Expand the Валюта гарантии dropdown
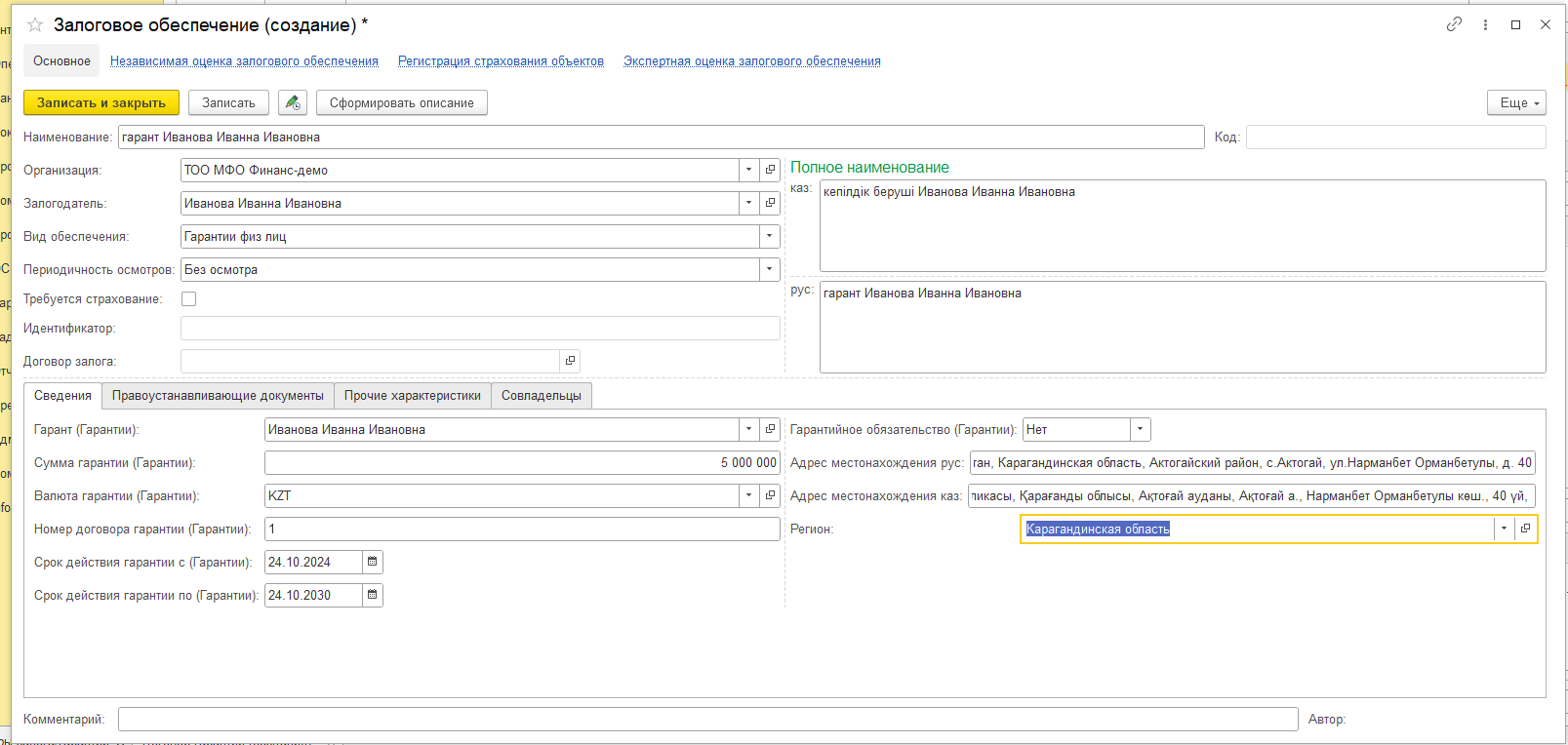 [x=748, y=495]
